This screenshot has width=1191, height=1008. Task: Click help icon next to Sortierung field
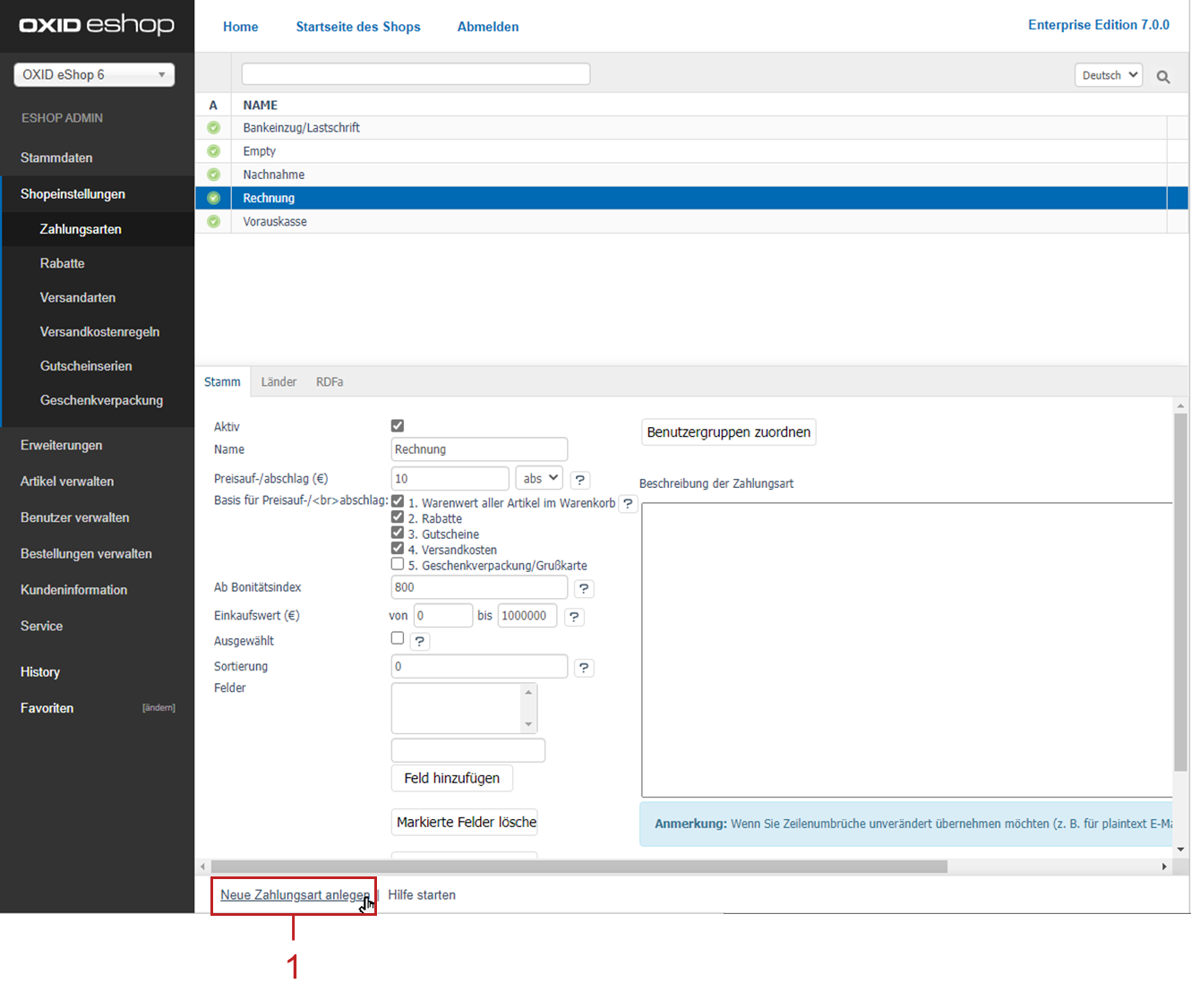(x=584, y=668)
